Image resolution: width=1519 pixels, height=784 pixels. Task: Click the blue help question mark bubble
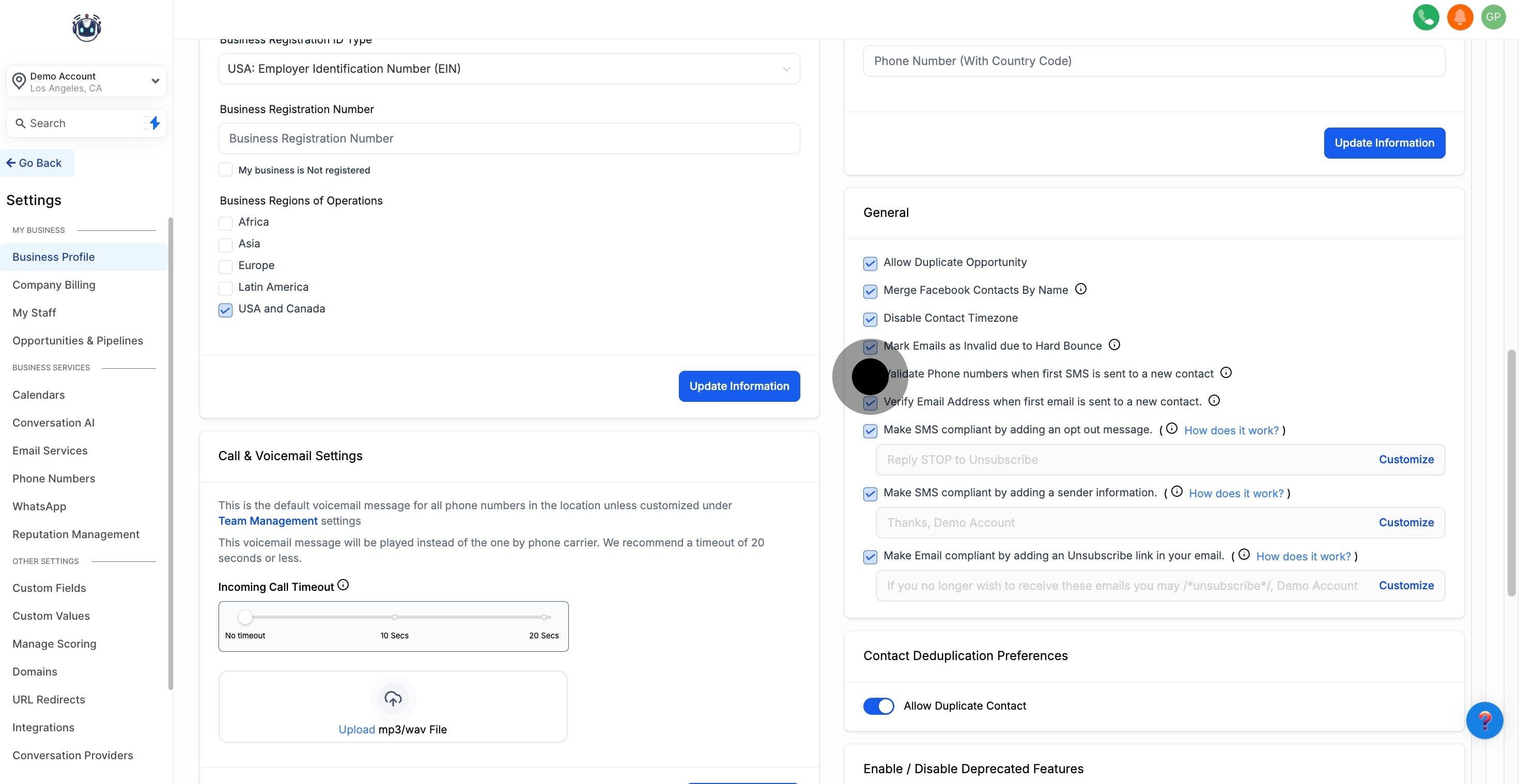[1484, 720]
